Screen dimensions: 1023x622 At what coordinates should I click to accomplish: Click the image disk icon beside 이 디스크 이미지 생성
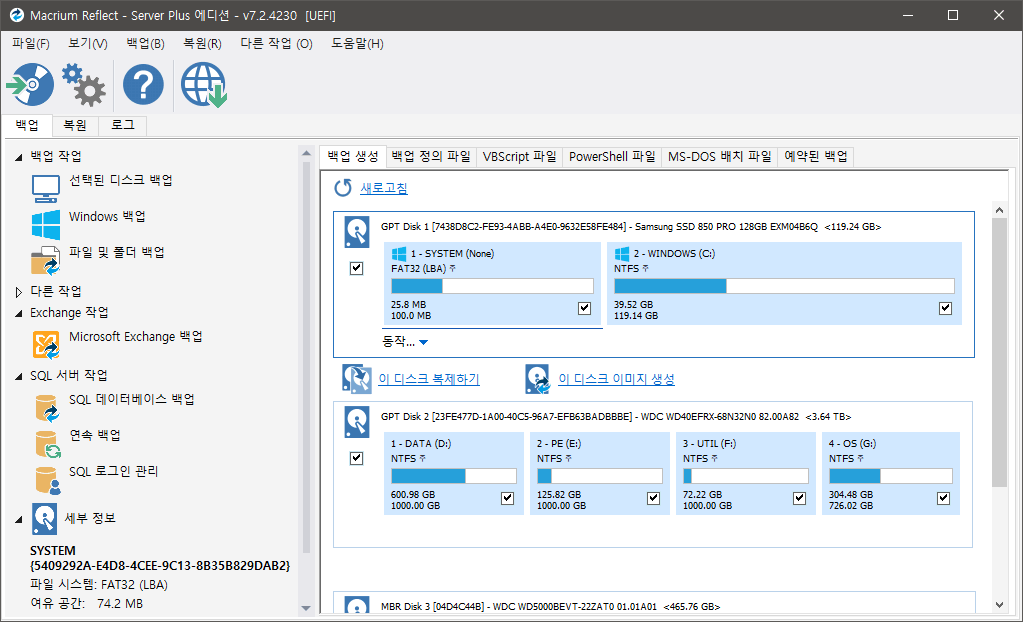click(x=538, y=379)
